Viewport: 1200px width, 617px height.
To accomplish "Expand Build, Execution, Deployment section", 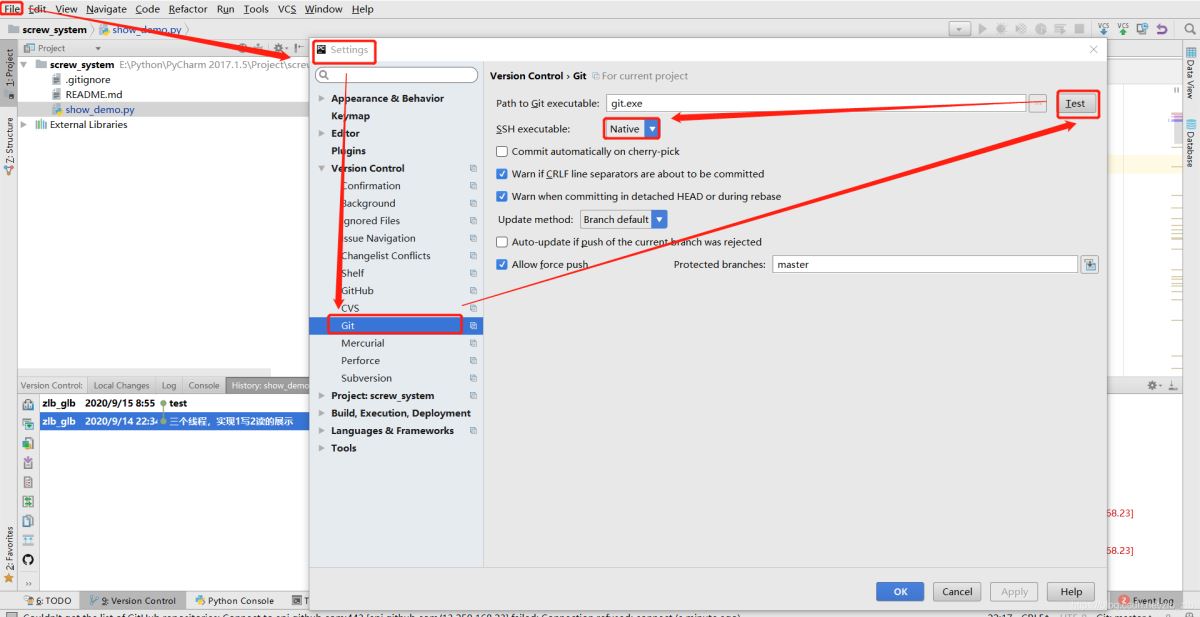I will coord(322,413).
